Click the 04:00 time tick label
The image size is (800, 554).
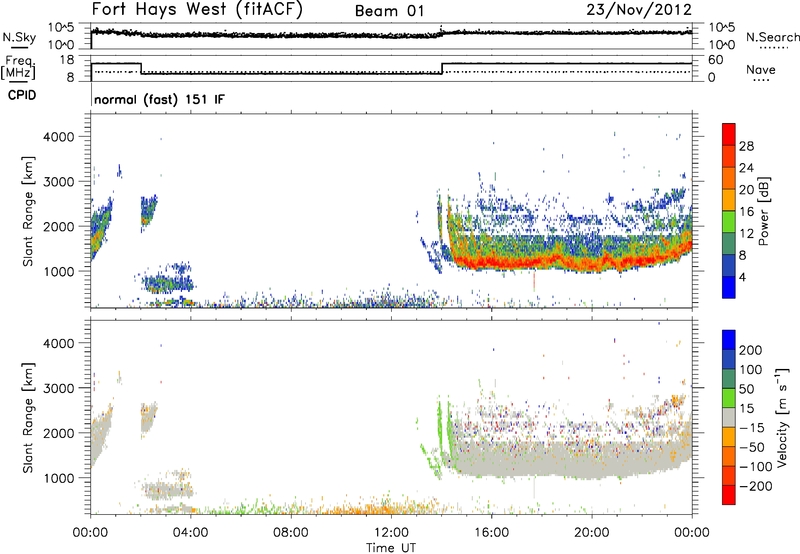pos(190,533)
